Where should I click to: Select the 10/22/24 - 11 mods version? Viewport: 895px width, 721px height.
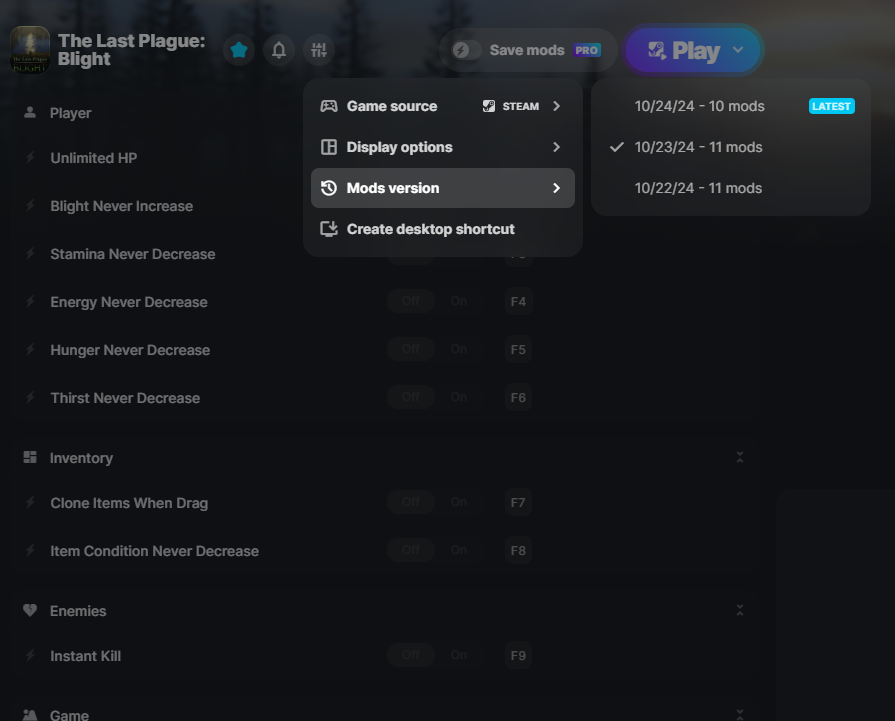[x=731, y=188]
